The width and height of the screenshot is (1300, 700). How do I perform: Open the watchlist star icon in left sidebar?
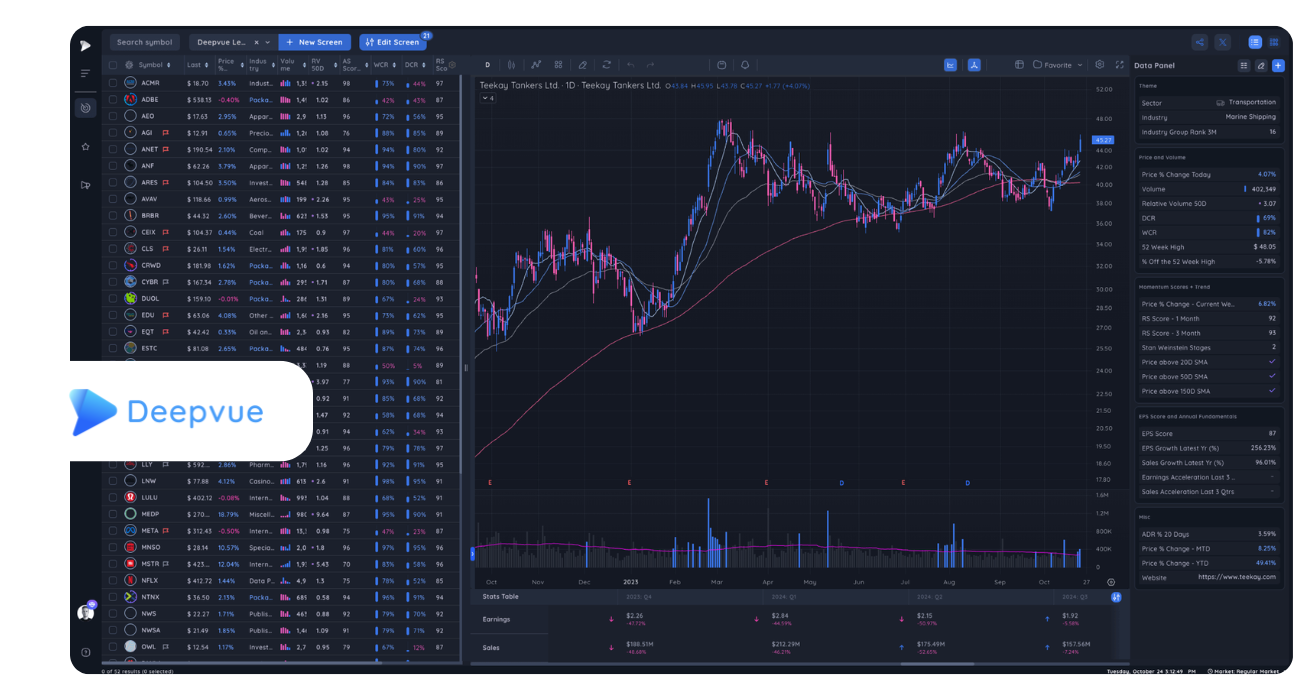(85, 146)
